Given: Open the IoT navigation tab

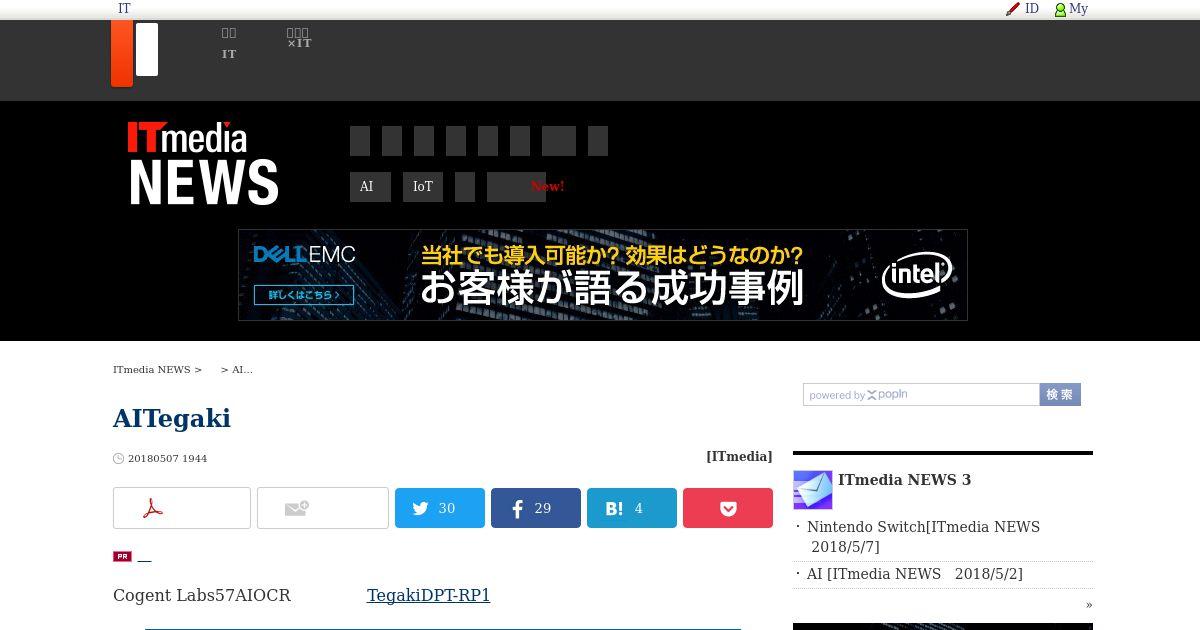Looking at the screenshot, I should 423,187.
